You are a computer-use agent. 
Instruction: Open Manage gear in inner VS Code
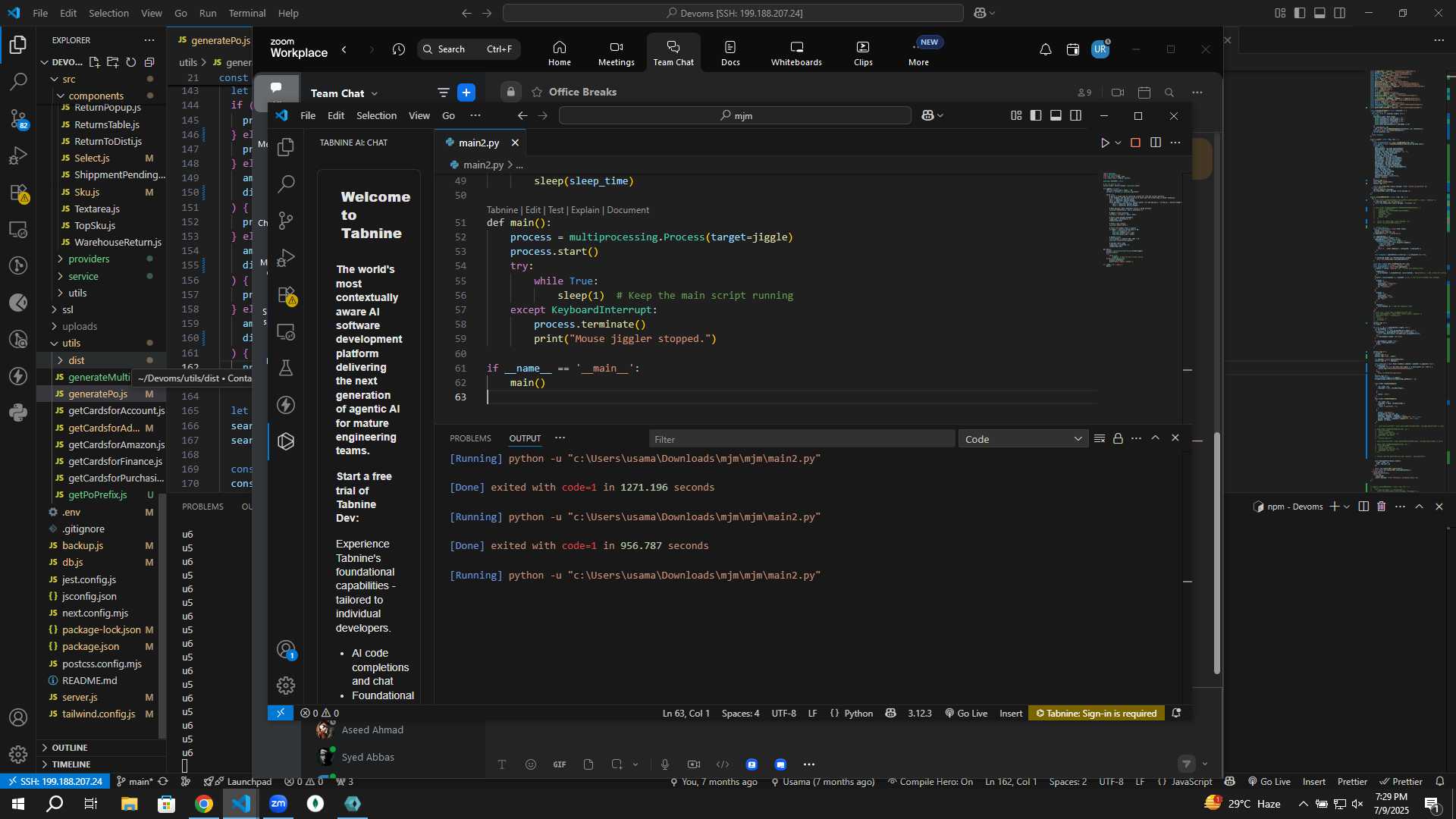(286, 686)
